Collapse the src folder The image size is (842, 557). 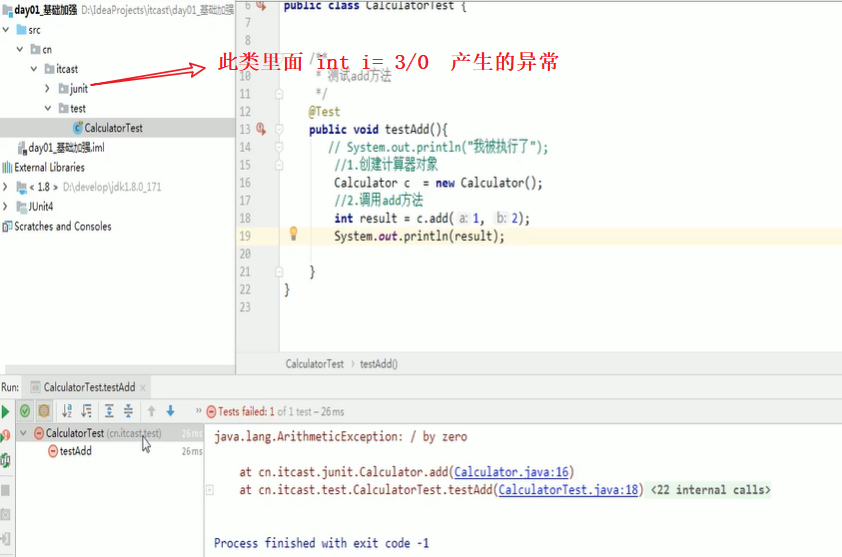pos(6,30)
